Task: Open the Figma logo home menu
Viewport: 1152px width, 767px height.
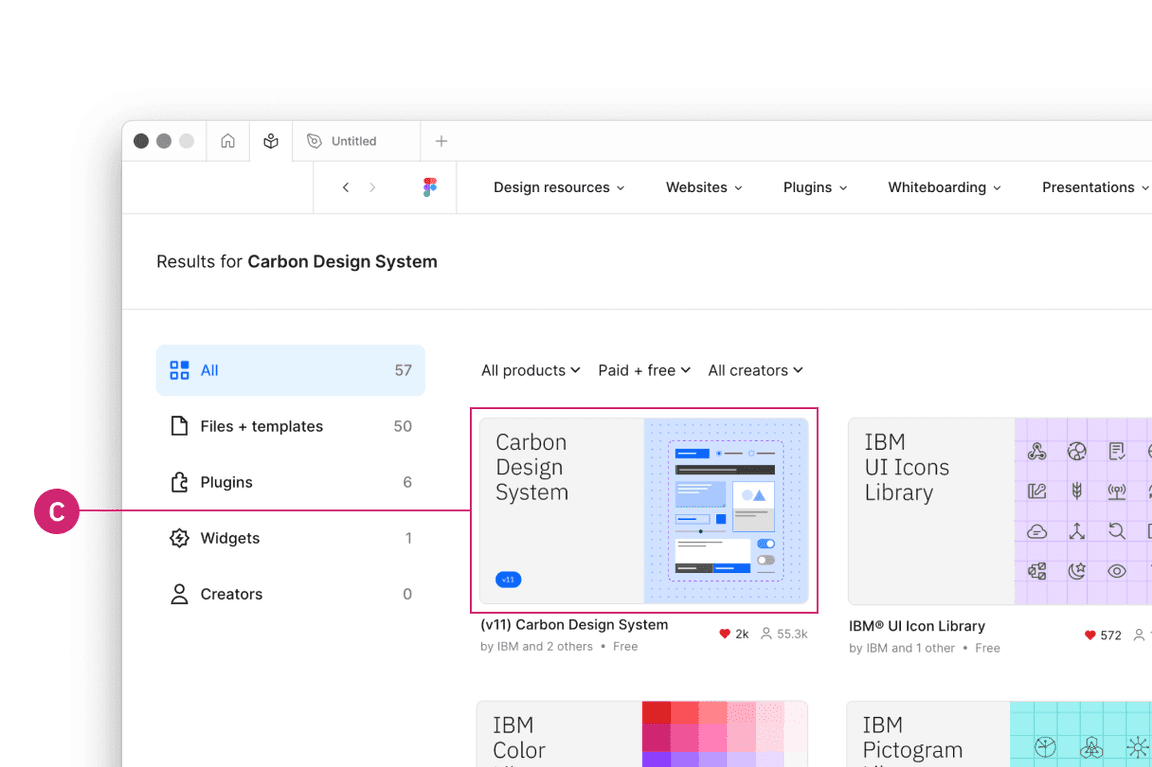Action: (430, 187)
